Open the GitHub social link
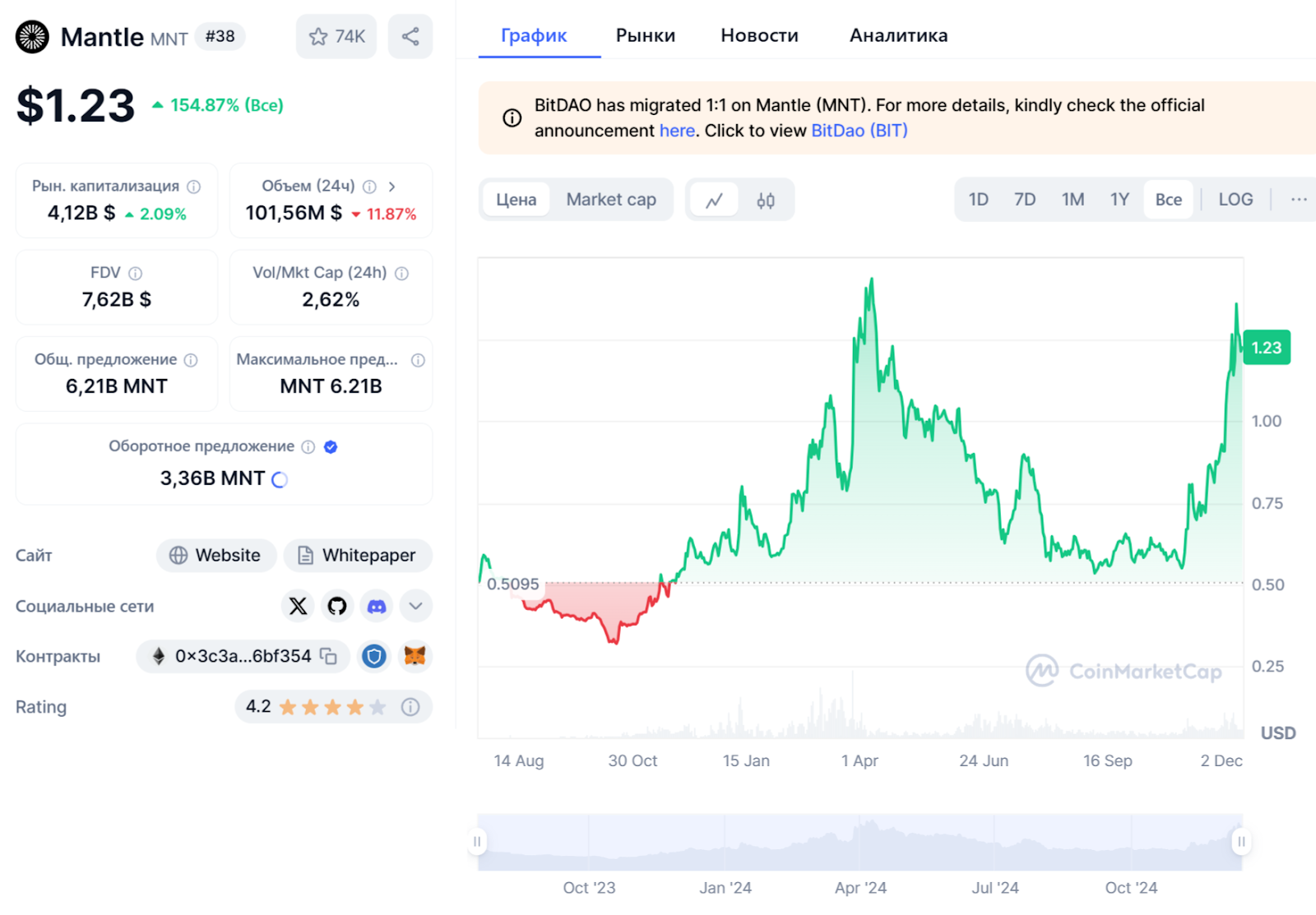 337,606
